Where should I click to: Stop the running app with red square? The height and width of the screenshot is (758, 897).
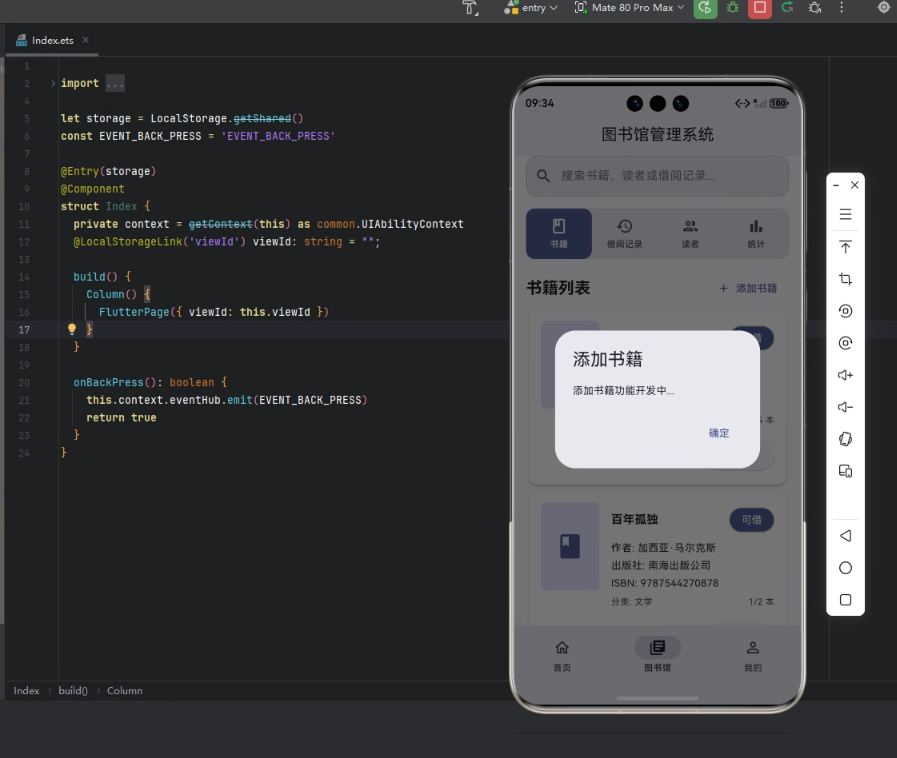(760, 7)
